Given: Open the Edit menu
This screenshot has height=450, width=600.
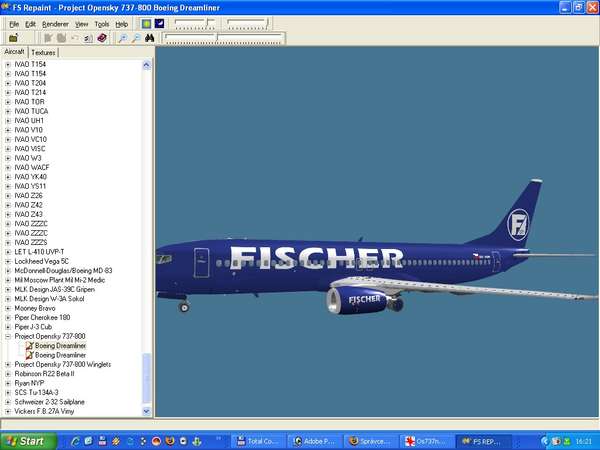Looking at the screenshot, I should click(30, 24).
